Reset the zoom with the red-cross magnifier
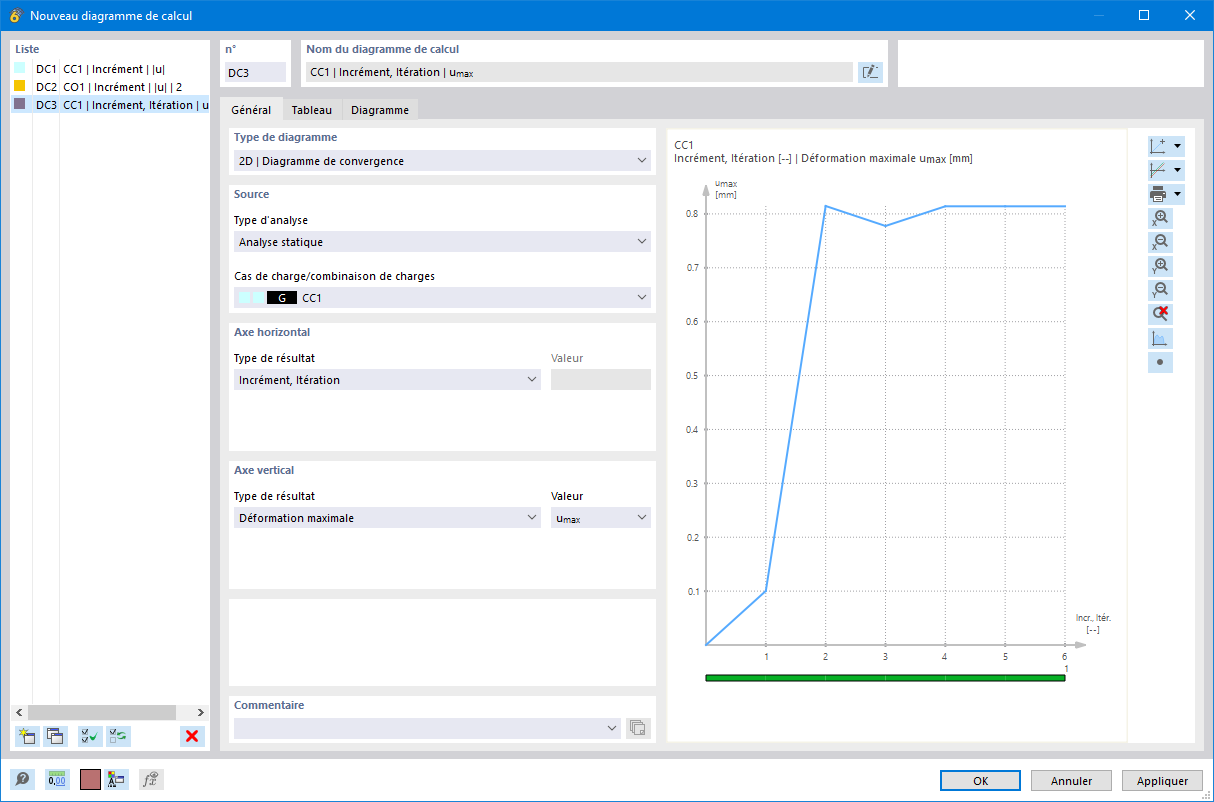Image resolution: width=1214 pixels, height=802 pixels. tap(1160, 314)
